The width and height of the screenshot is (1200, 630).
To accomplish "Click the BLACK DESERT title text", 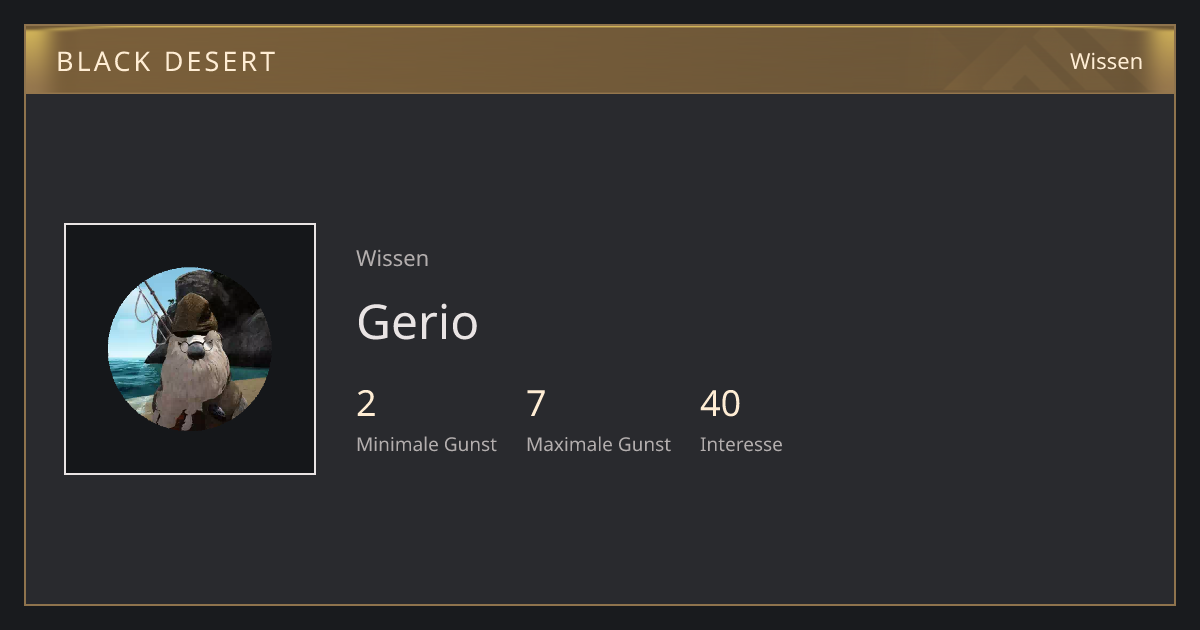I will click(x=166, y=61).
